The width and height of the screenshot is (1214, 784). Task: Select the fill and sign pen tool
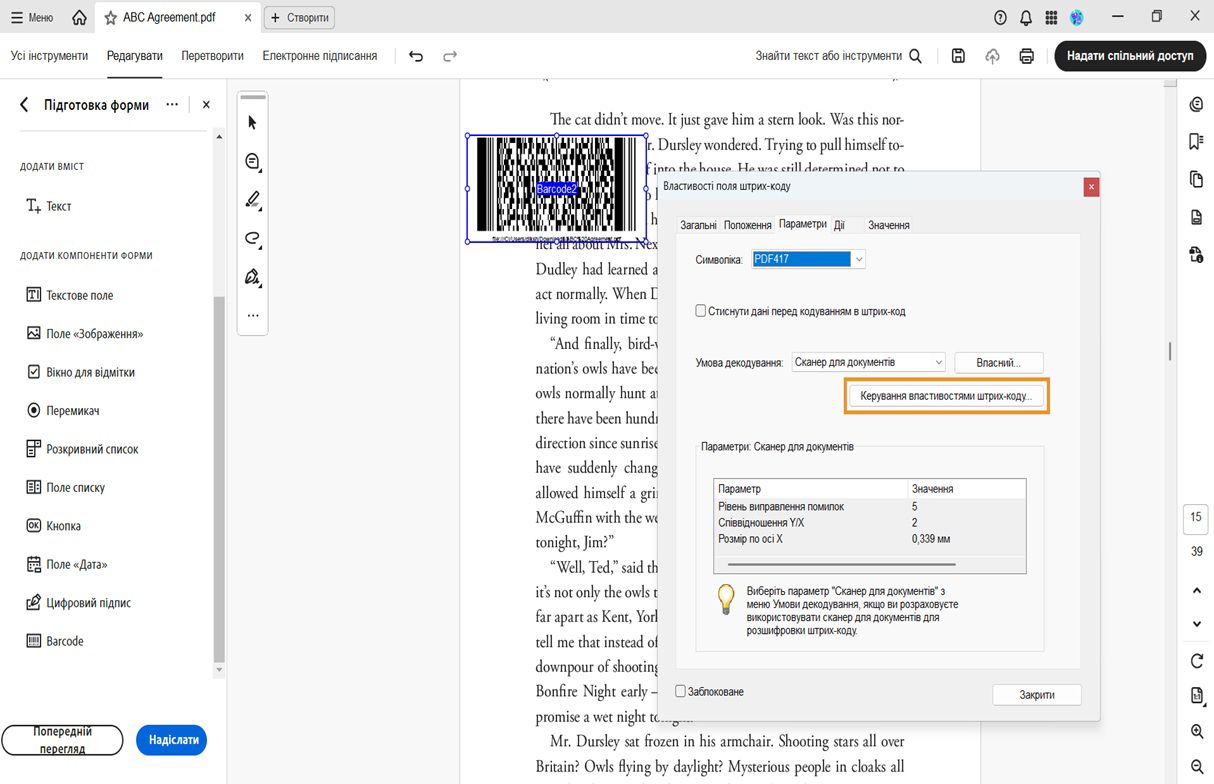[x=252, y=277]
